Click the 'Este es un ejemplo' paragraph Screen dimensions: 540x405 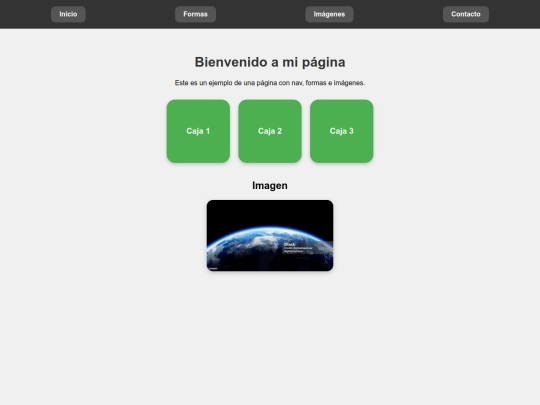click(270, 83)
